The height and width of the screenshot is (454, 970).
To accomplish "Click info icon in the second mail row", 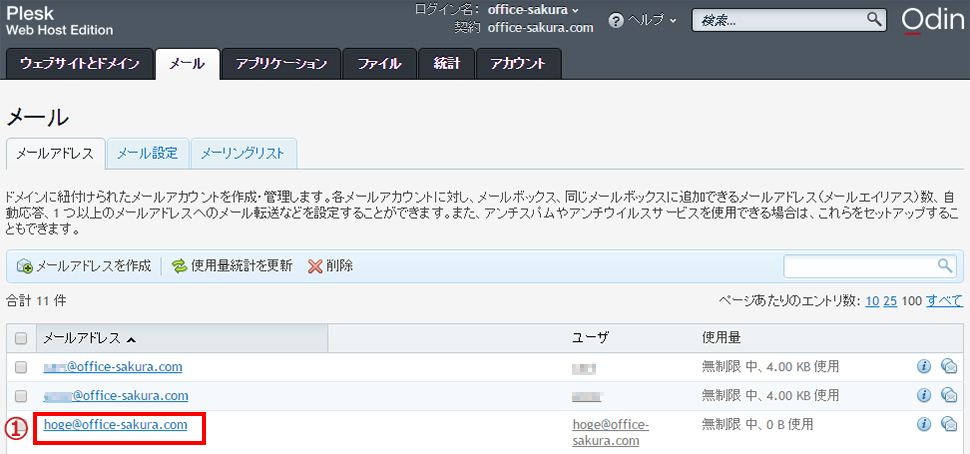I will click(924, 395).
